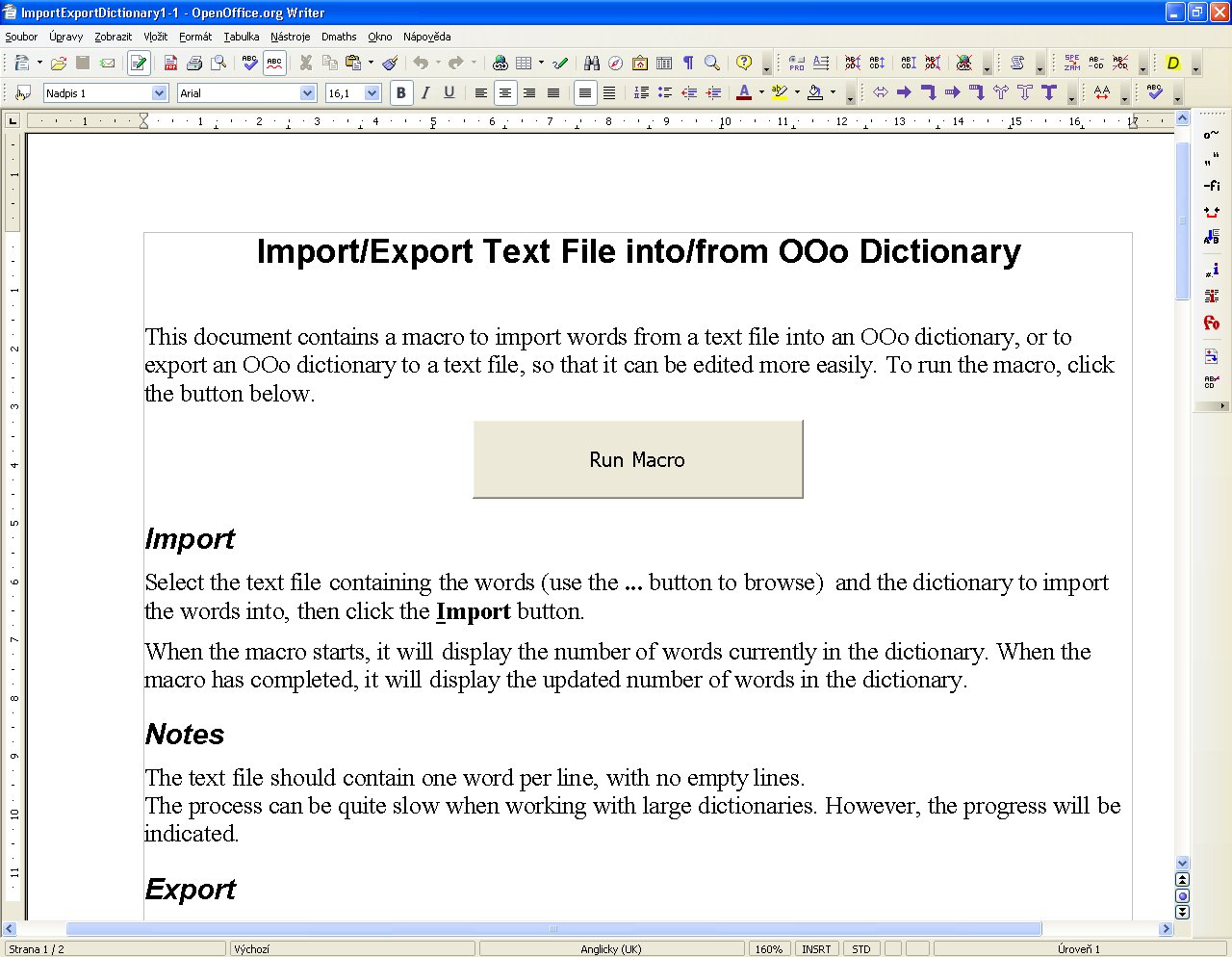Toggle Nonprinting Characters pilcrow
Screen dimensions: 1232x957
688,63
